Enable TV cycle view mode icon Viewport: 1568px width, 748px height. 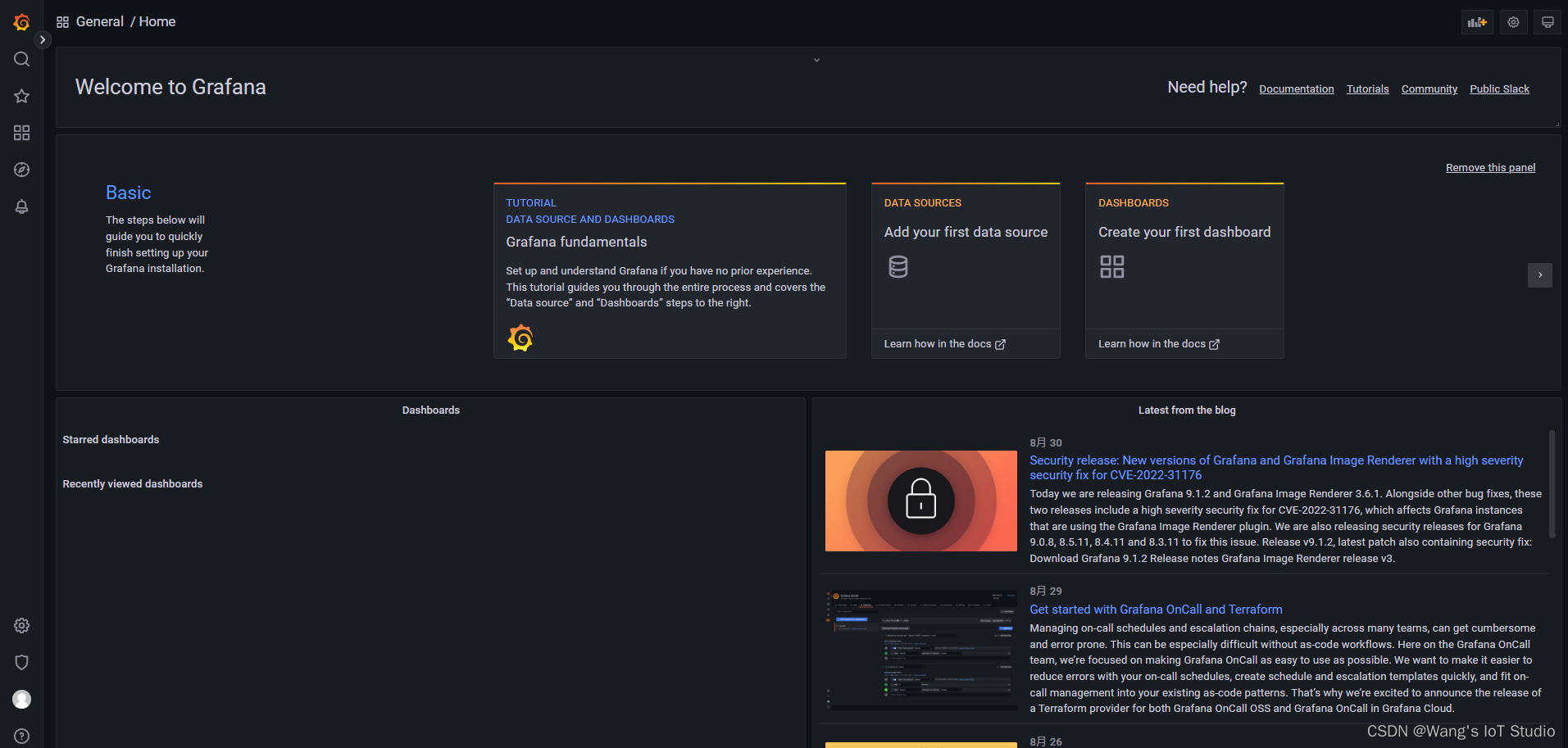(x=1547, y=21)
